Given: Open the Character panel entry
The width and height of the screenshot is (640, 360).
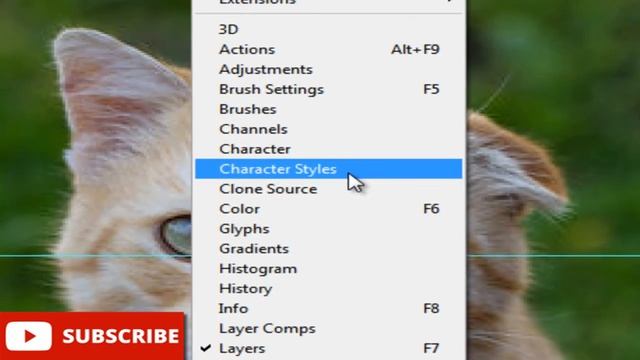Looking at the screenshot, I should [329, 149].
